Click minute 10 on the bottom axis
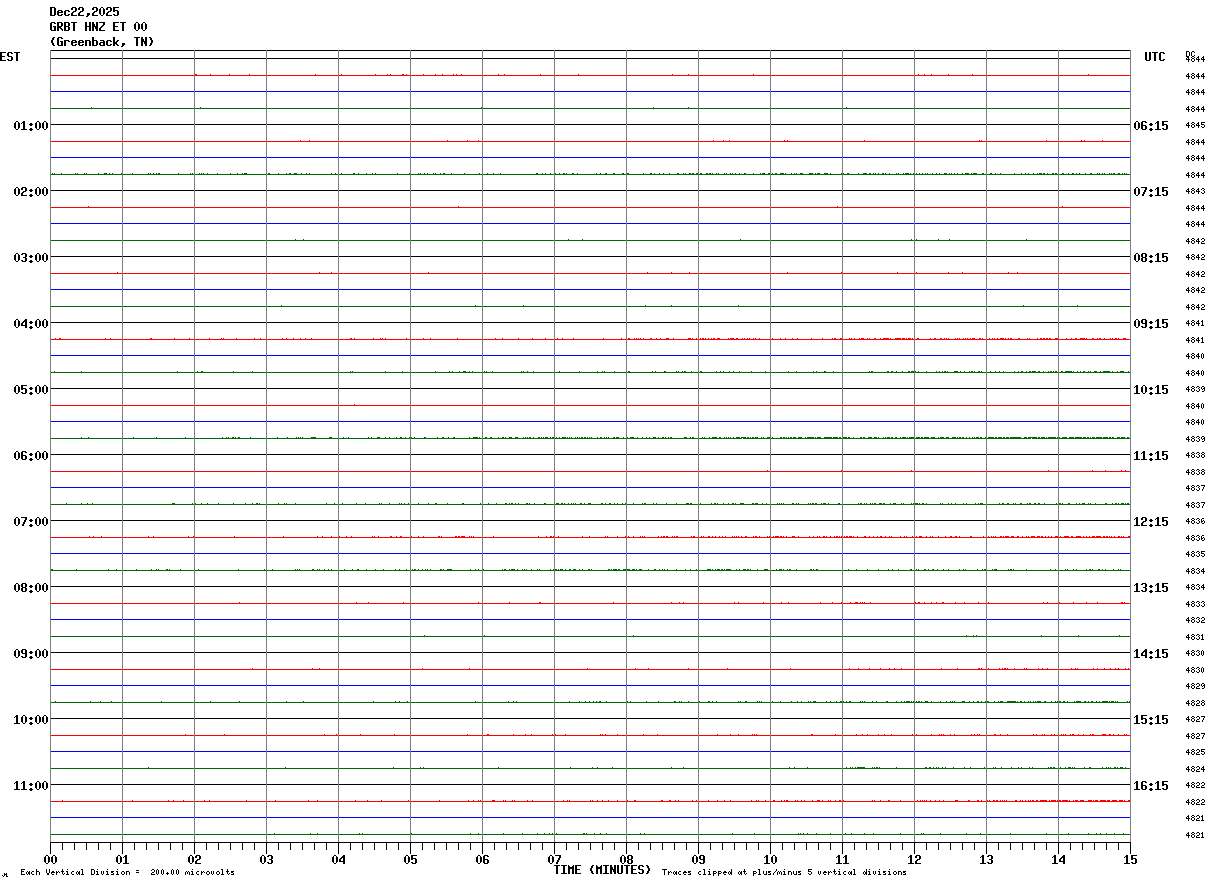The image size is (1210, 886). [771, 859]
